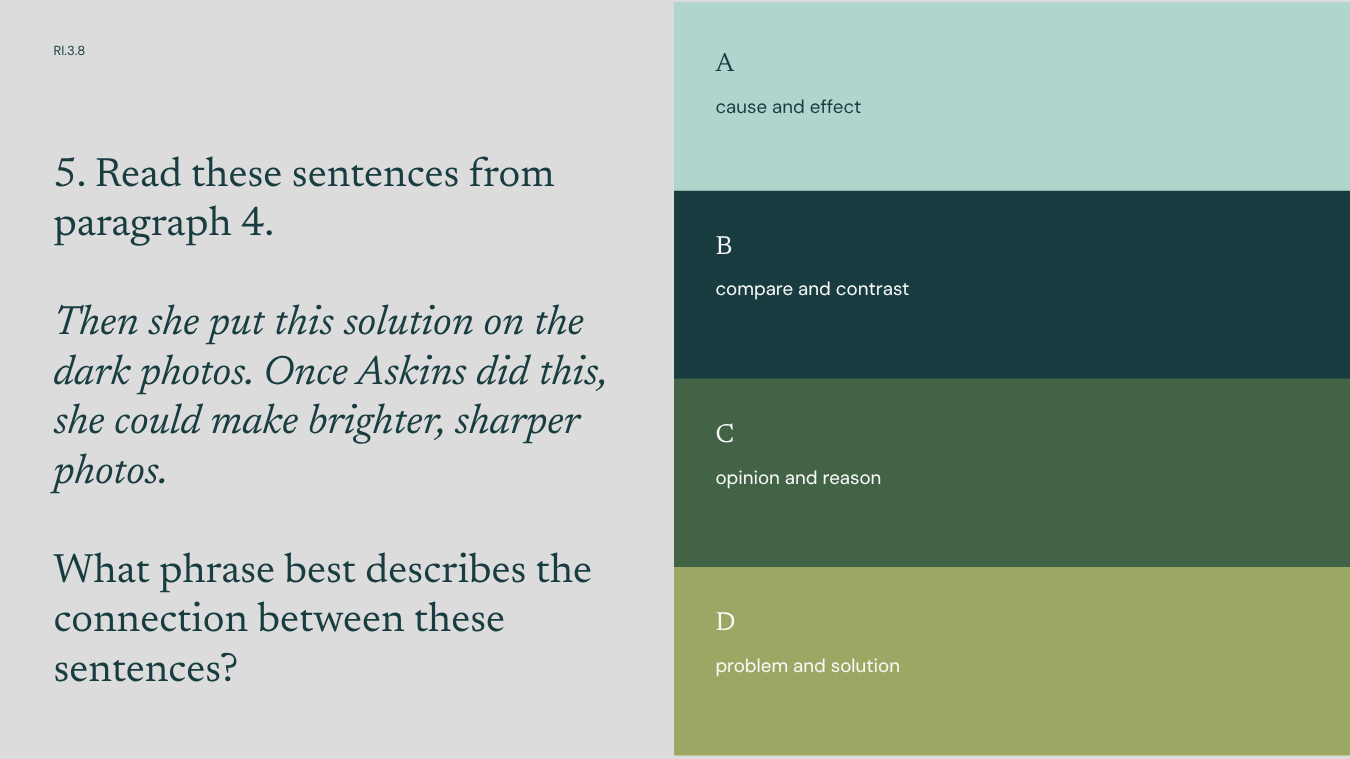Click the "What phrase best describes" question line
Image resolution: width=1350 pixels, height=759 pixels.
[322, 570]
